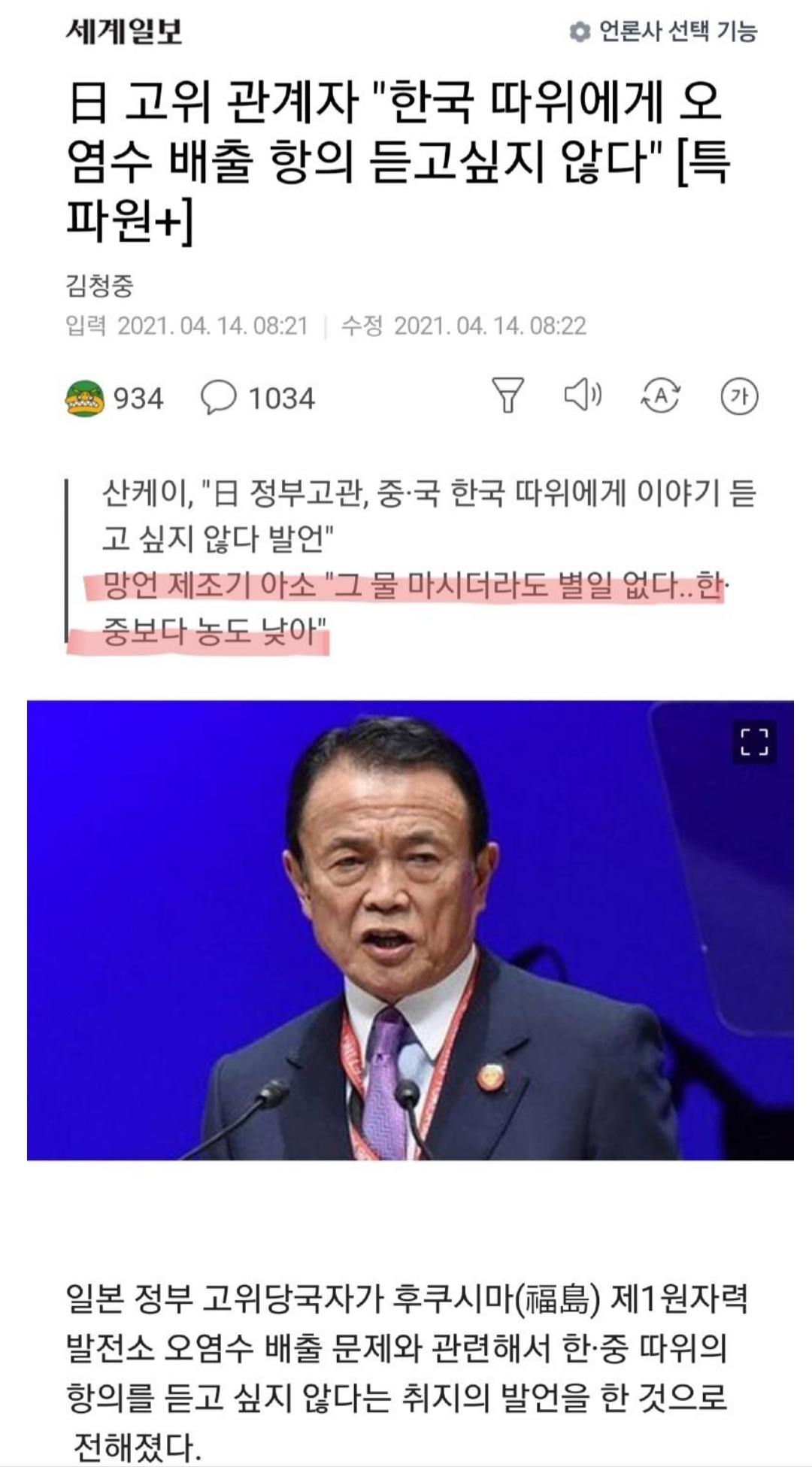Tap the article headline text
The height and width of the screenshot is (1467, 812).
click(x=398, y=162)
